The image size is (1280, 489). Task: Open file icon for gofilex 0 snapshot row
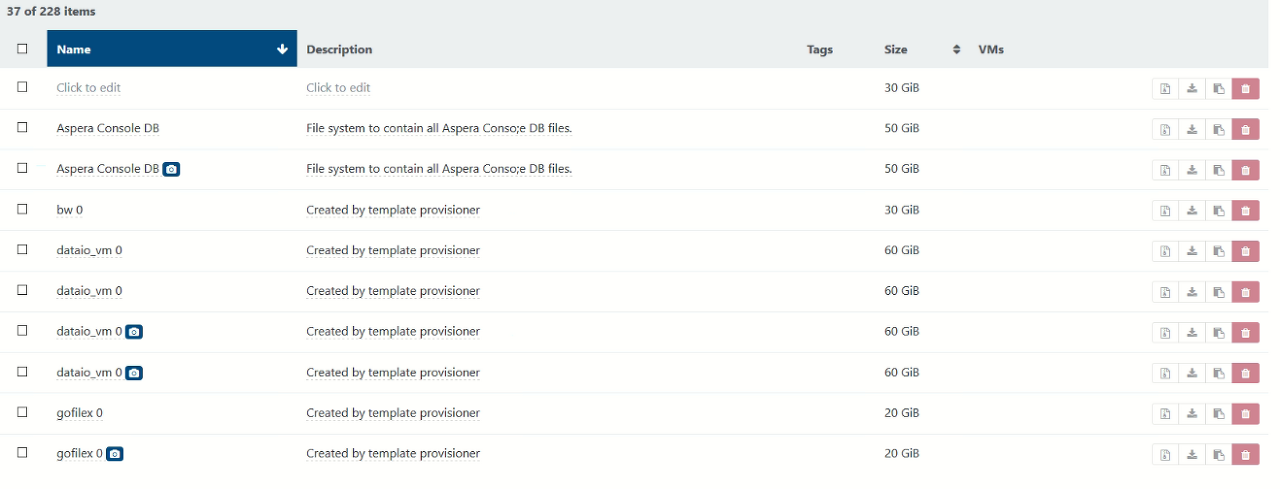1165,455
